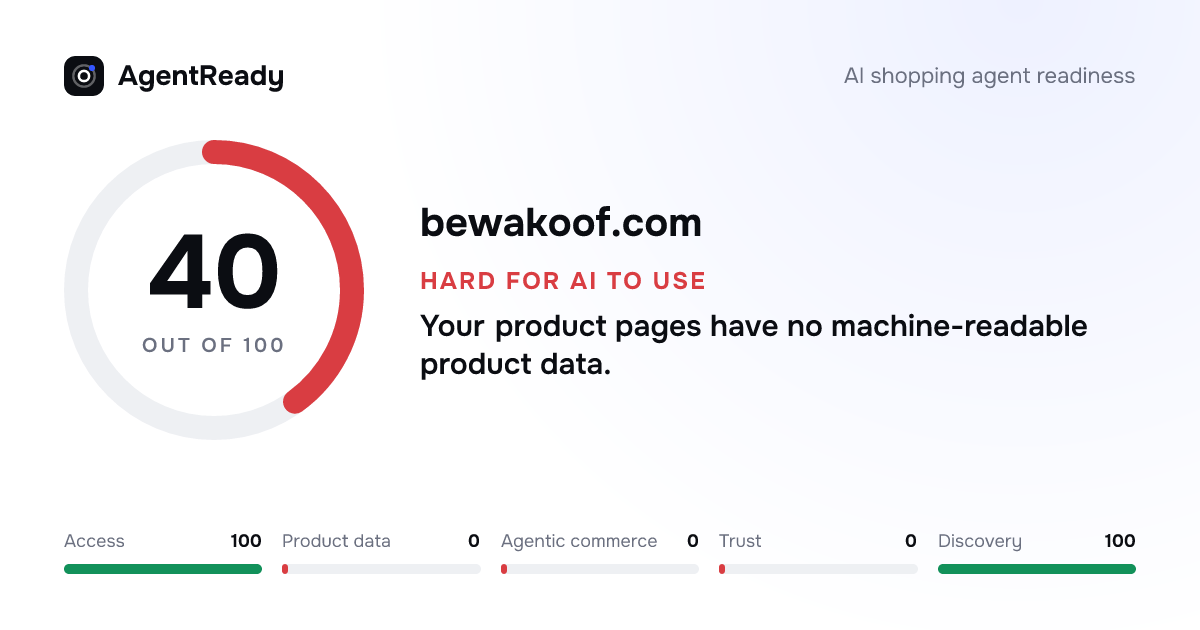Click the Discovery category label

click(980, 541)
